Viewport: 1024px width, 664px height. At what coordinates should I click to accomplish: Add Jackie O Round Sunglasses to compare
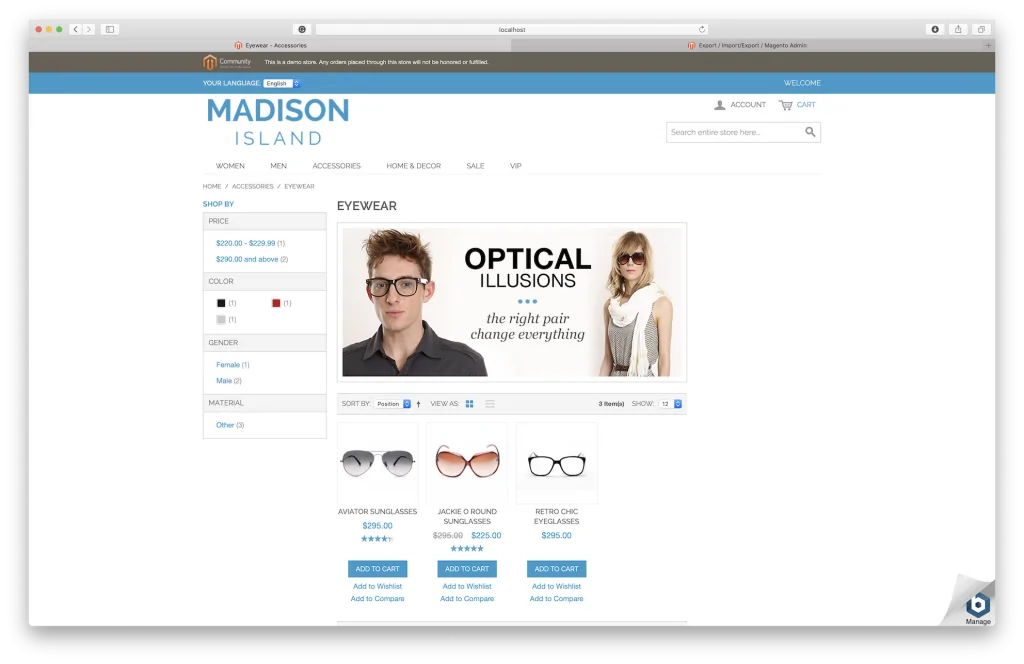(x=467, y=599)
